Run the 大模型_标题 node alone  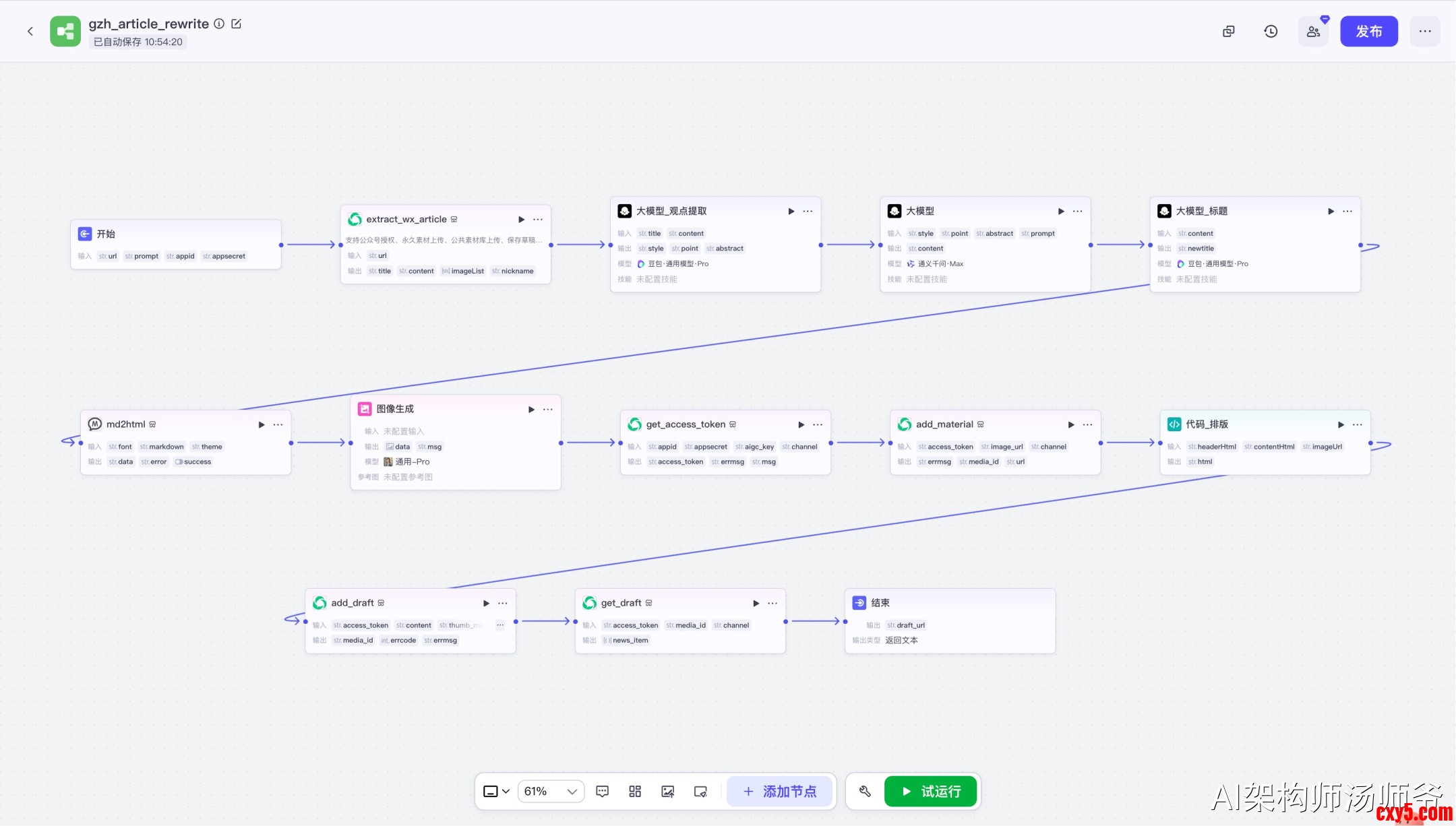point(1331,211)
